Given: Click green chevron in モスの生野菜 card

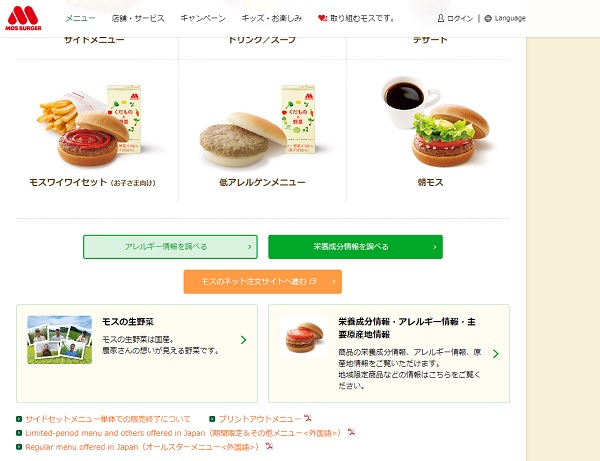Looking at the screenshot, I should click(x=243, y=340).
